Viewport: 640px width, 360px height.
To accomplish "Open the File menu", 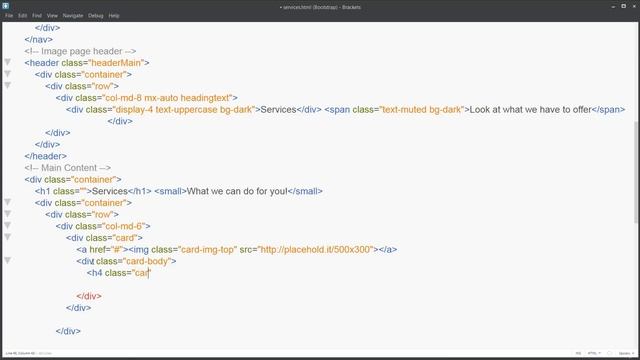I will tap(9, 16).
